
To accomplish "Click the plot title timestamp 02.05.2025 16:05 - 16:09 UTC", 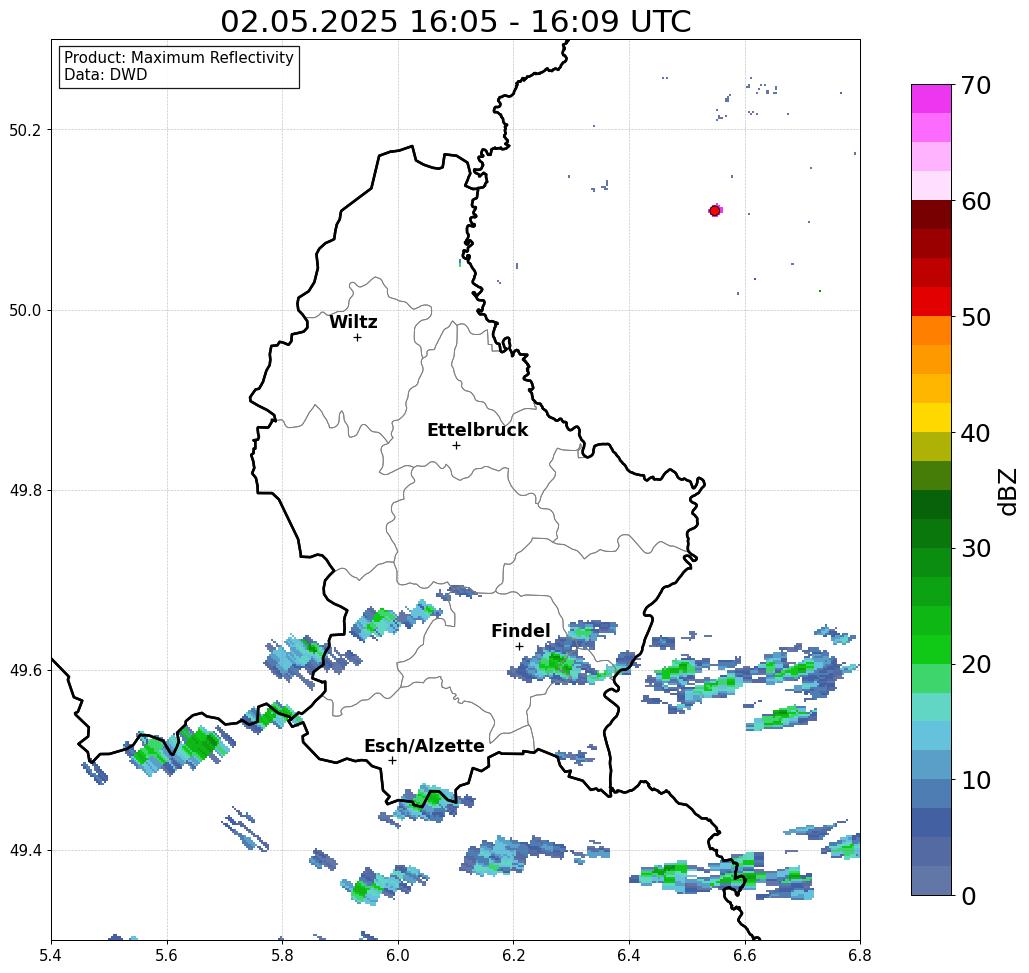I will tap(455, 21).
